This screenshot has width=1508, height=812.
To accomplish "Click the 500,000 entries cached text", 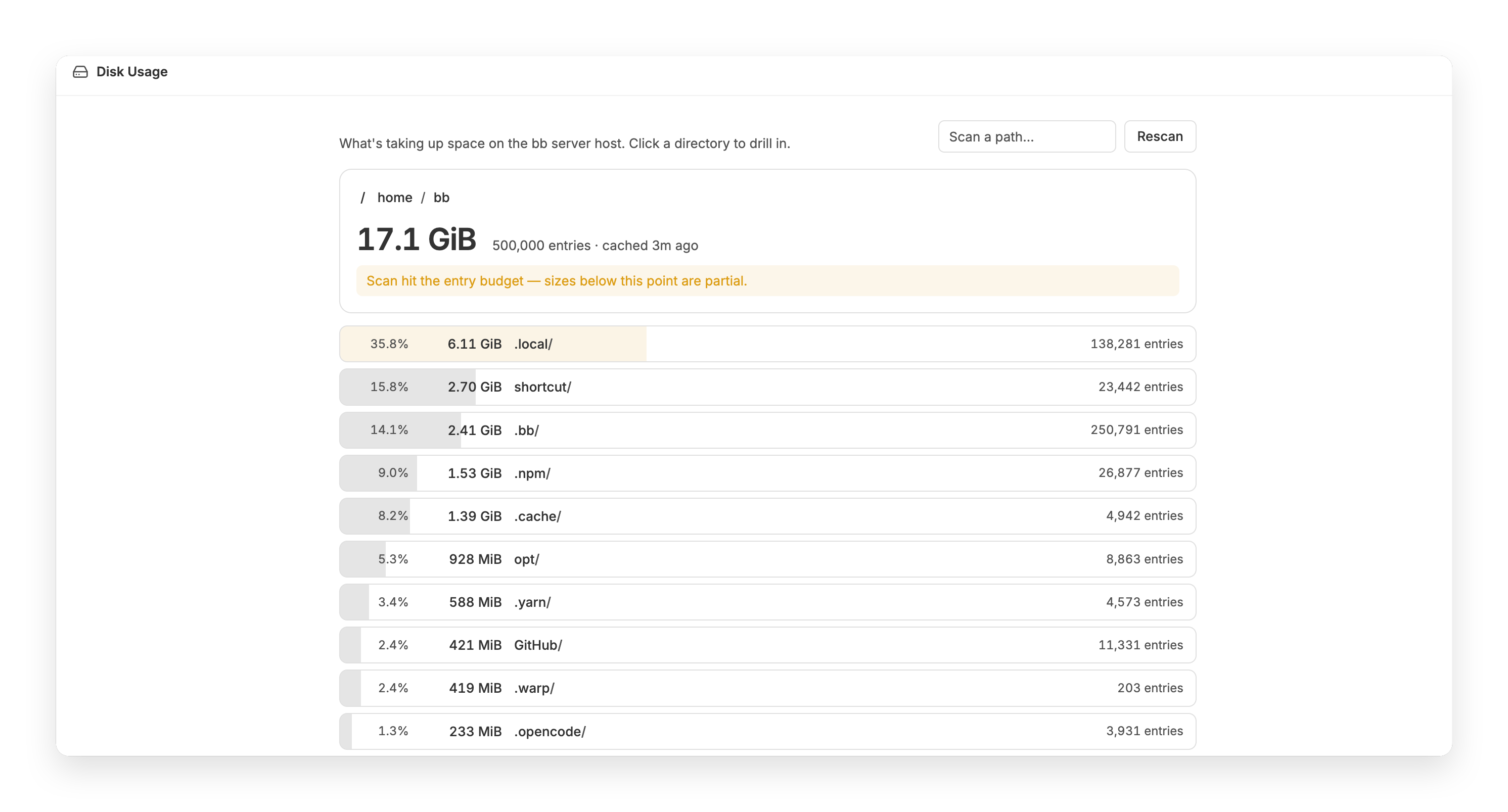I will (595, 246).
